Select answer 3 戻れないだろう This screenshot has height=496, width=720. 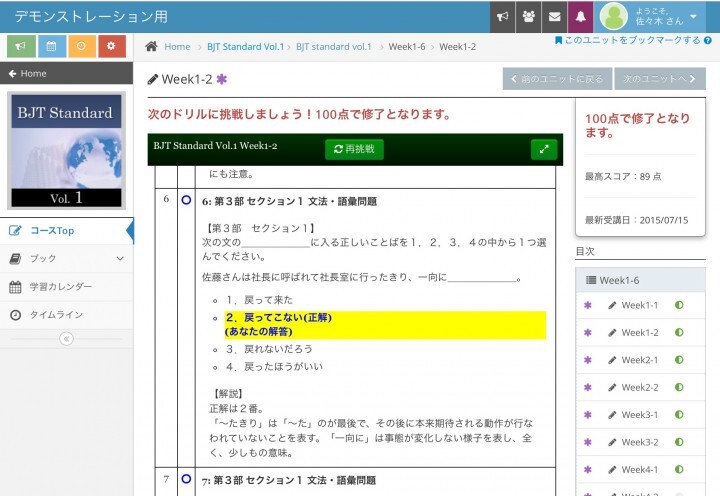tap(269, 349)
